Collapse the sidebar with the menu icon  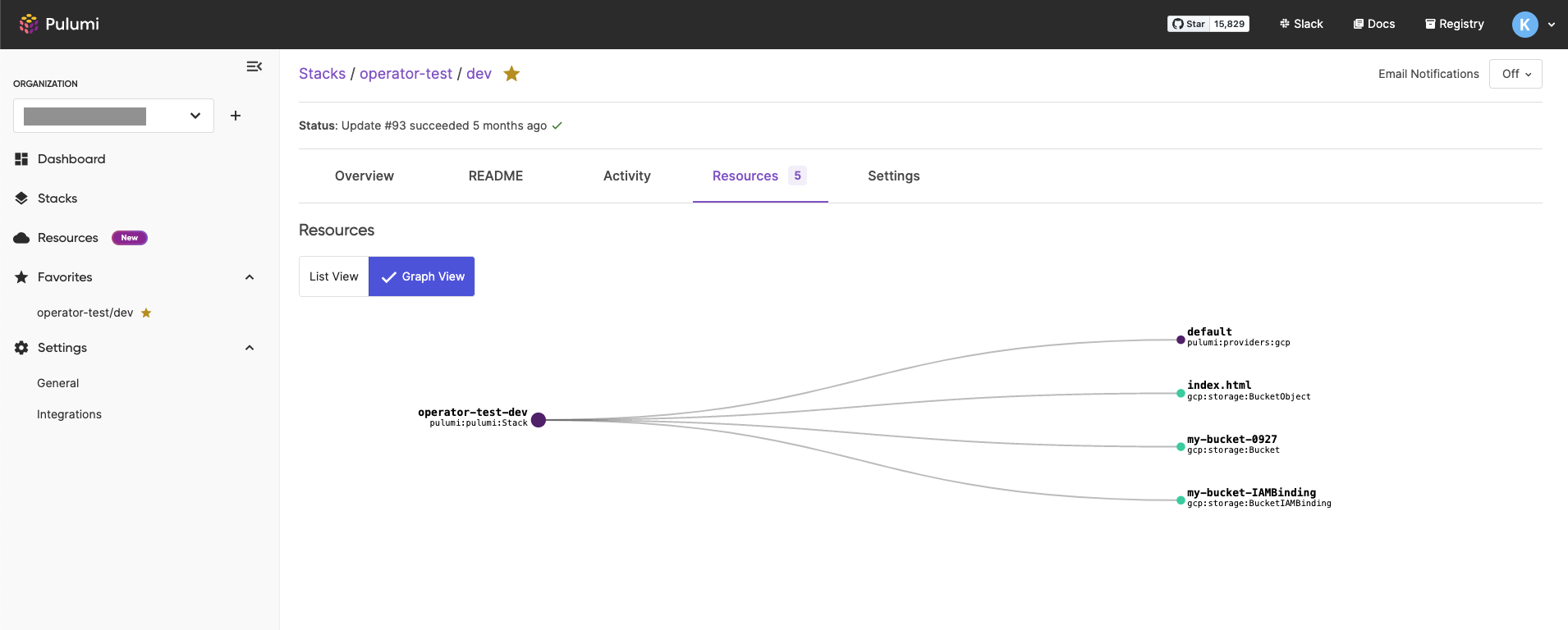click(254, 66)
